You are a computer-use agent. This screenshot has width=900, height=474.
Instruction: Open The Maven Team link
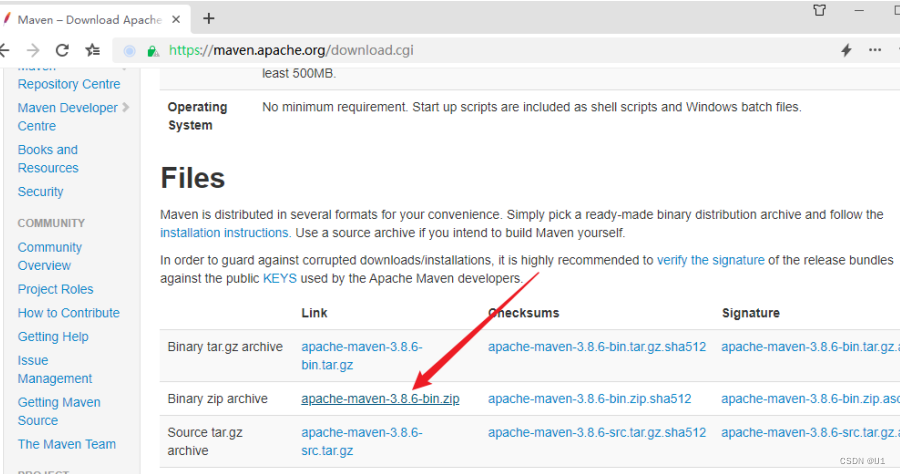(67, 444)
